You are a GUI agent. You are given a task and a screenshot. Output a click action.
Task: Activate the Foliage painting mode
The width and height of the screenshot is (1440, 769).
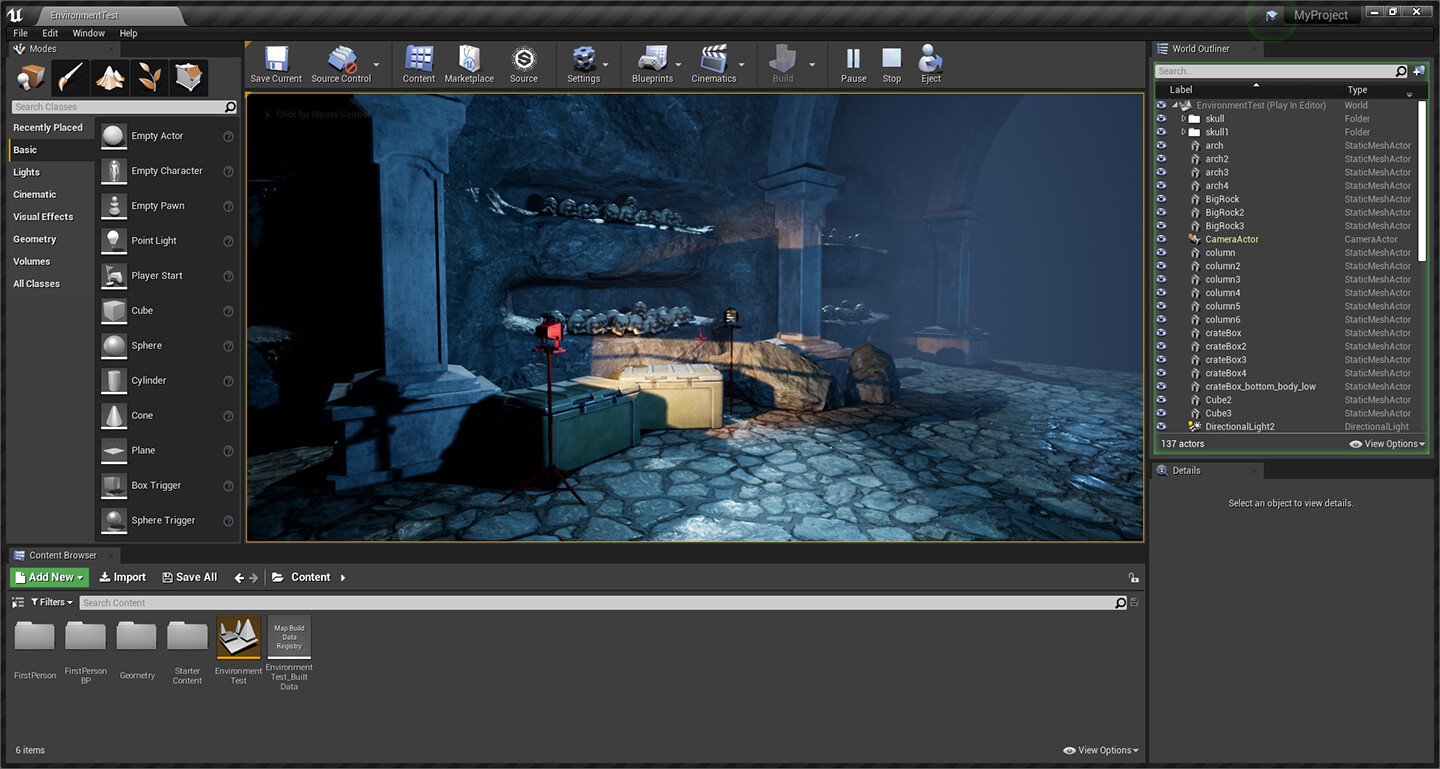pyautogui.click(x=149, y=77)
